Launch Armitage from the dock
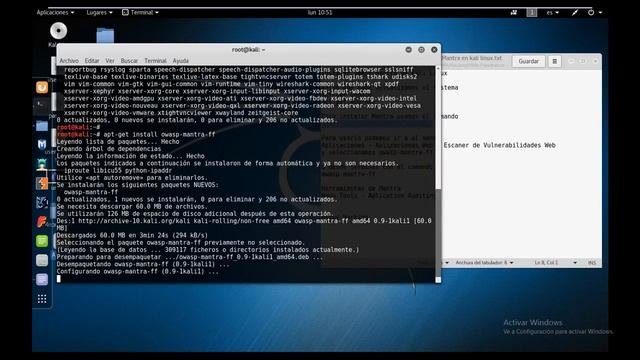This screenshot has height=360, width=640. click(42, 164)
